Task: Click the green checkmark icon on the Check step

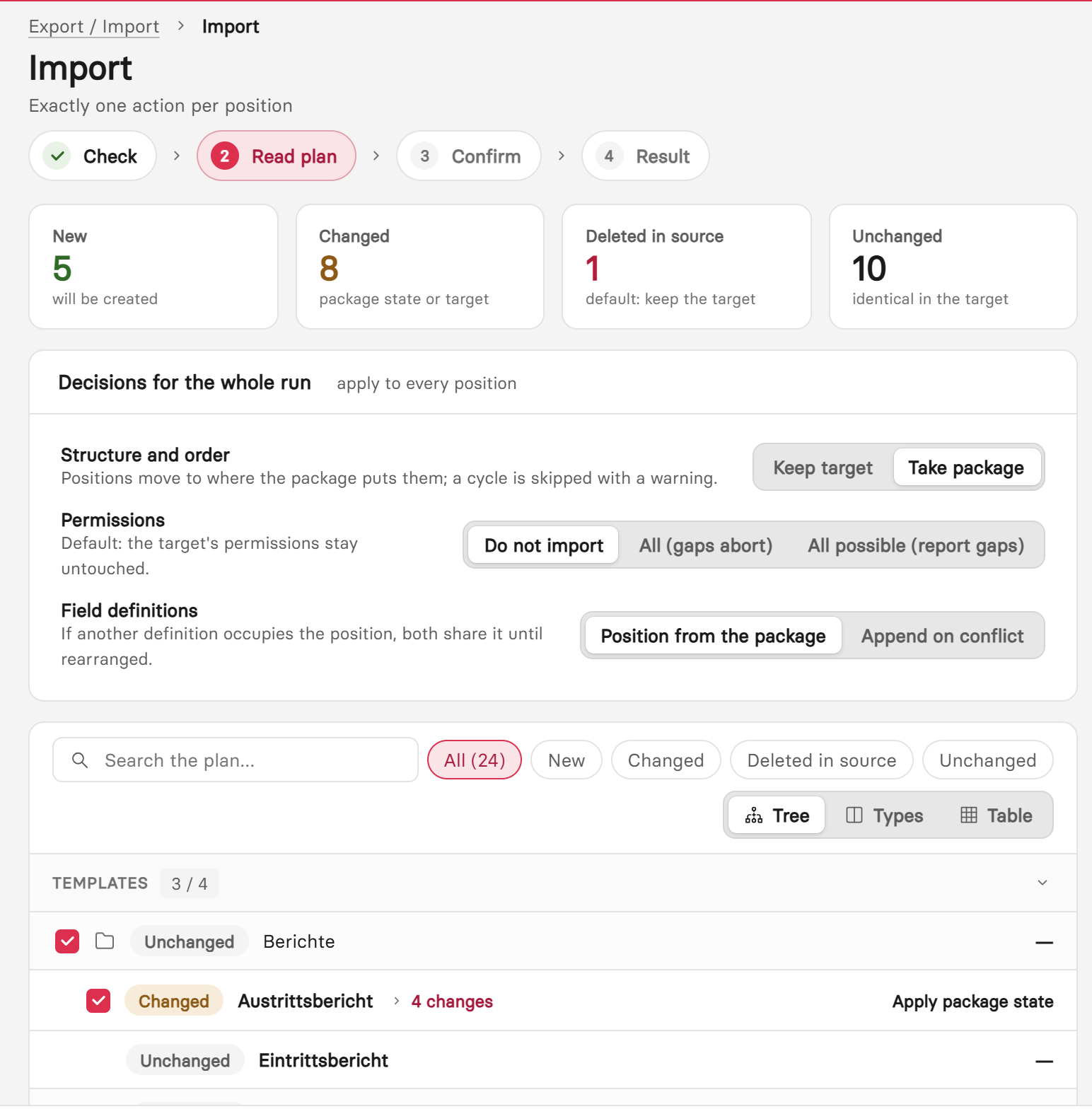Action: point(57,156)
